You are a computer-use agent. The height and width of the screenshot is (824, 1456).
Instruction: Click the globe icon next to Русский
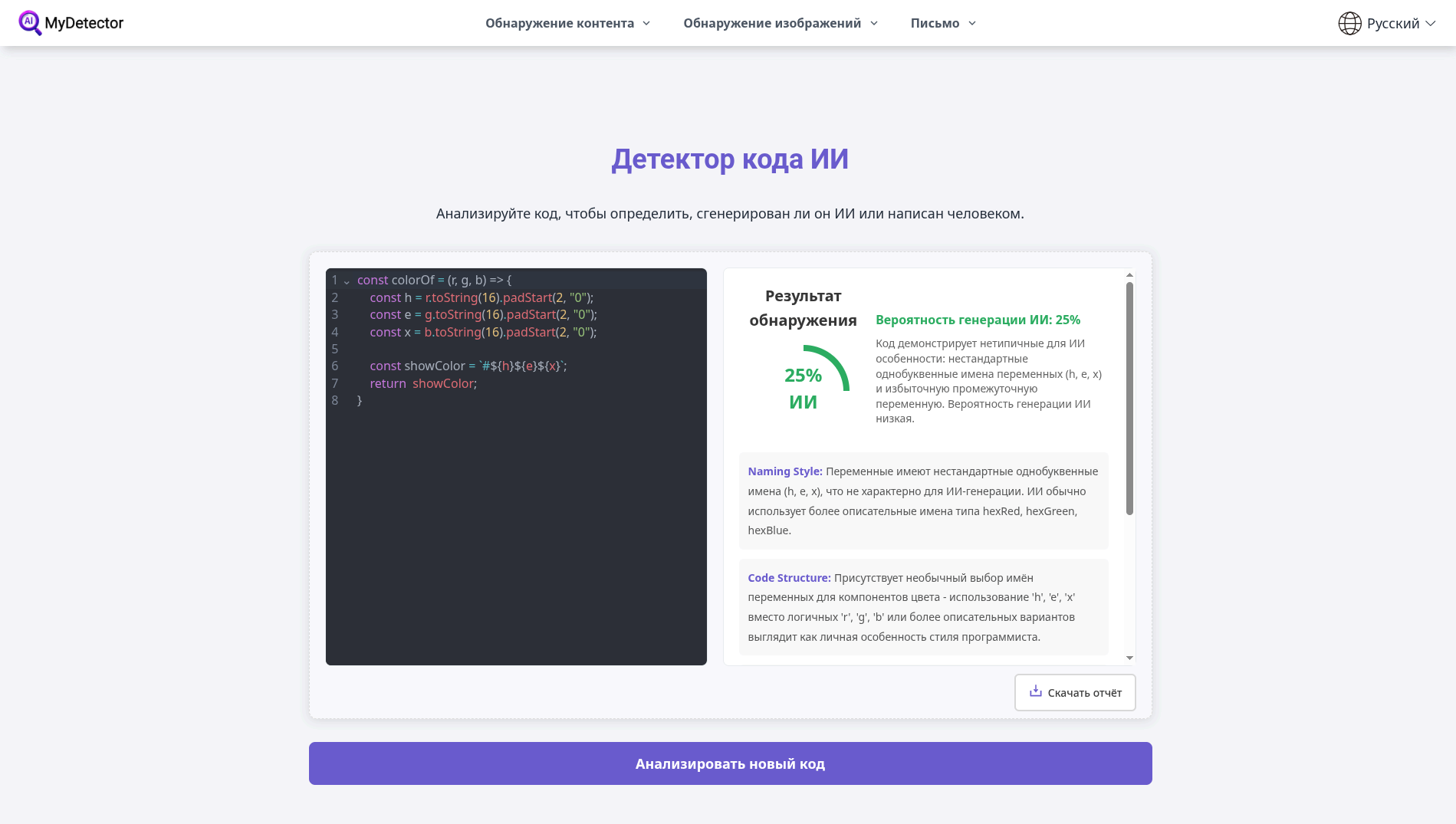point(1350,22)
